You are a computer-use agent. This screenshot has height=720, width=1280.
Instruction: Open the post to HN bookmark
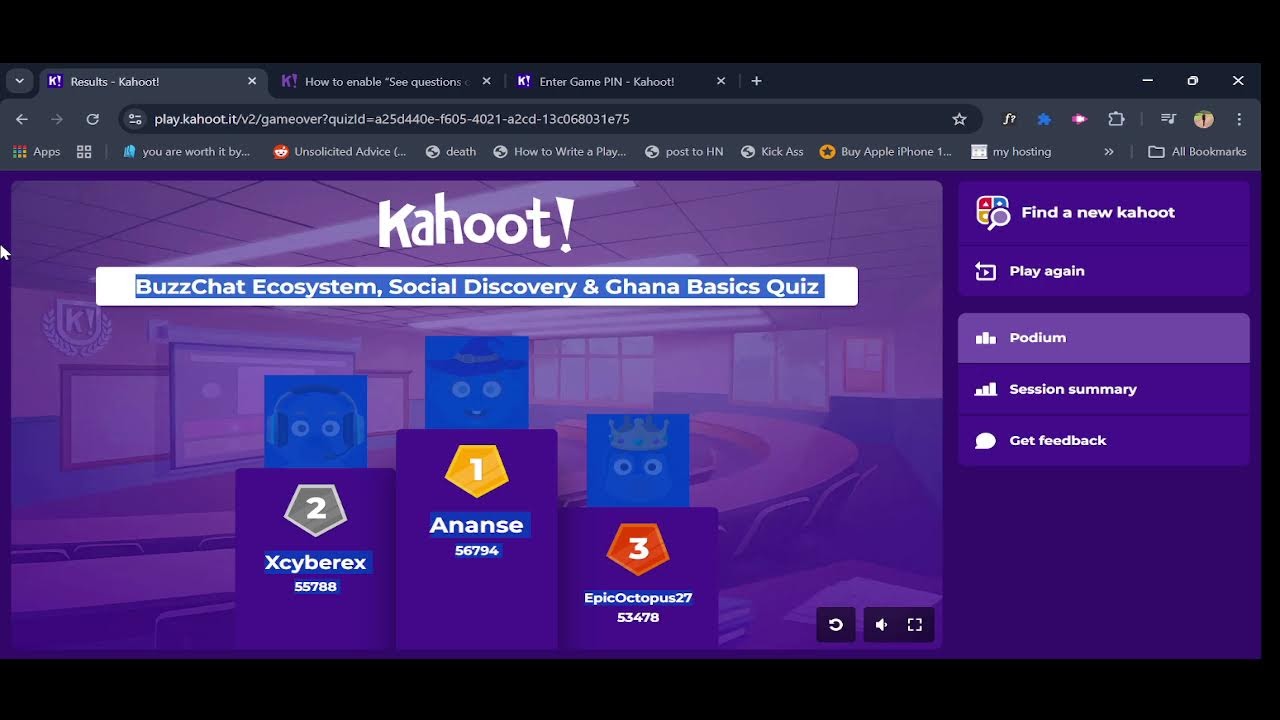(x=684, y=152)
